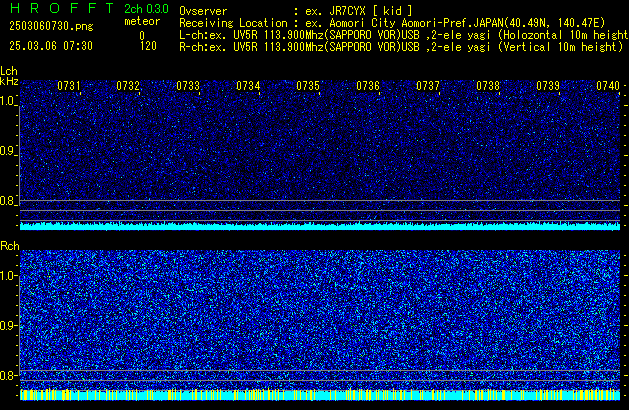
Task: Click the Lch 0.9 frequency label
Action: point(7,151)
